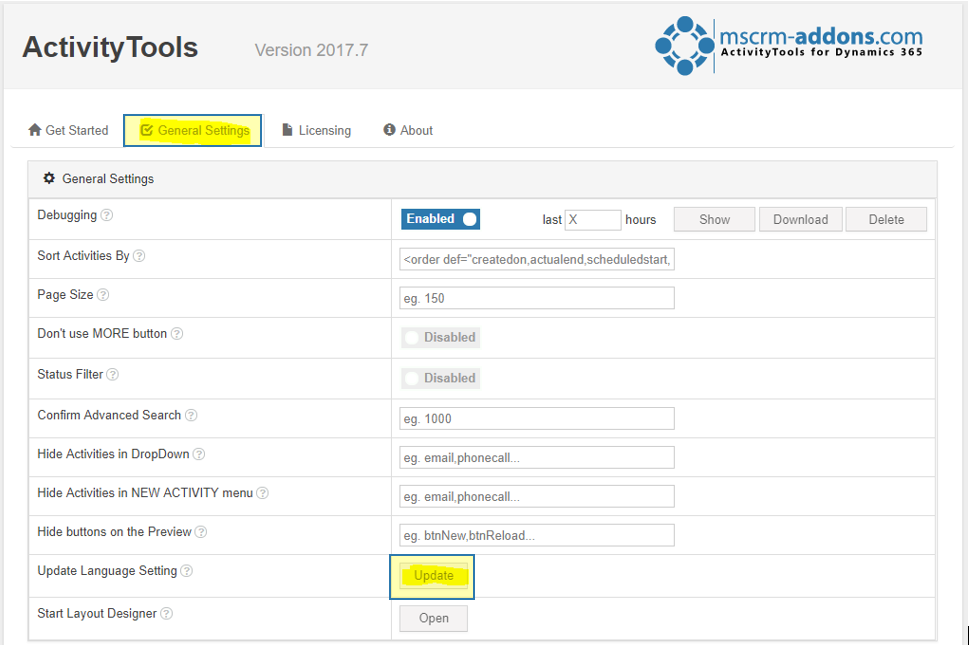Screen dimensions: 970x645
Task: Open the Get Started tab
Action: [68, 130]
